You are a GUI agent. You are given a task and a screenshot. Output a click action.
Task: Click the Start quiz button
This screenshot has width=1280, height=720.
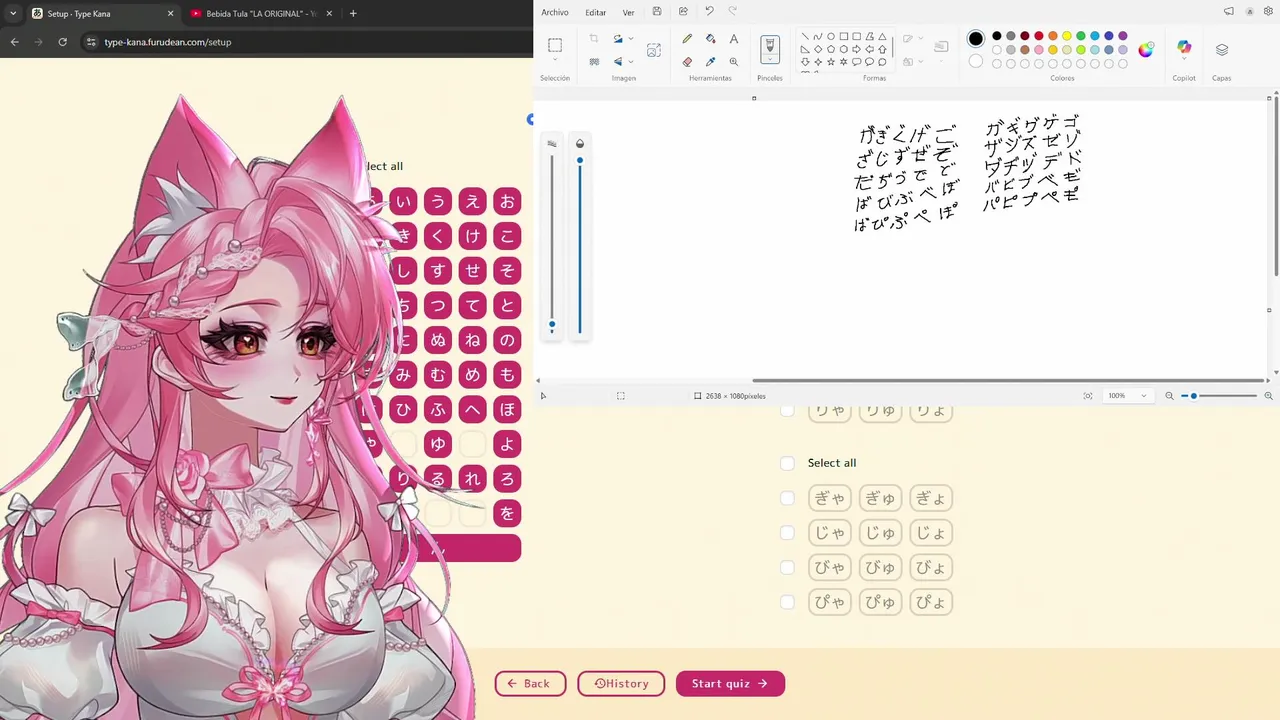[x=730, y=684]
